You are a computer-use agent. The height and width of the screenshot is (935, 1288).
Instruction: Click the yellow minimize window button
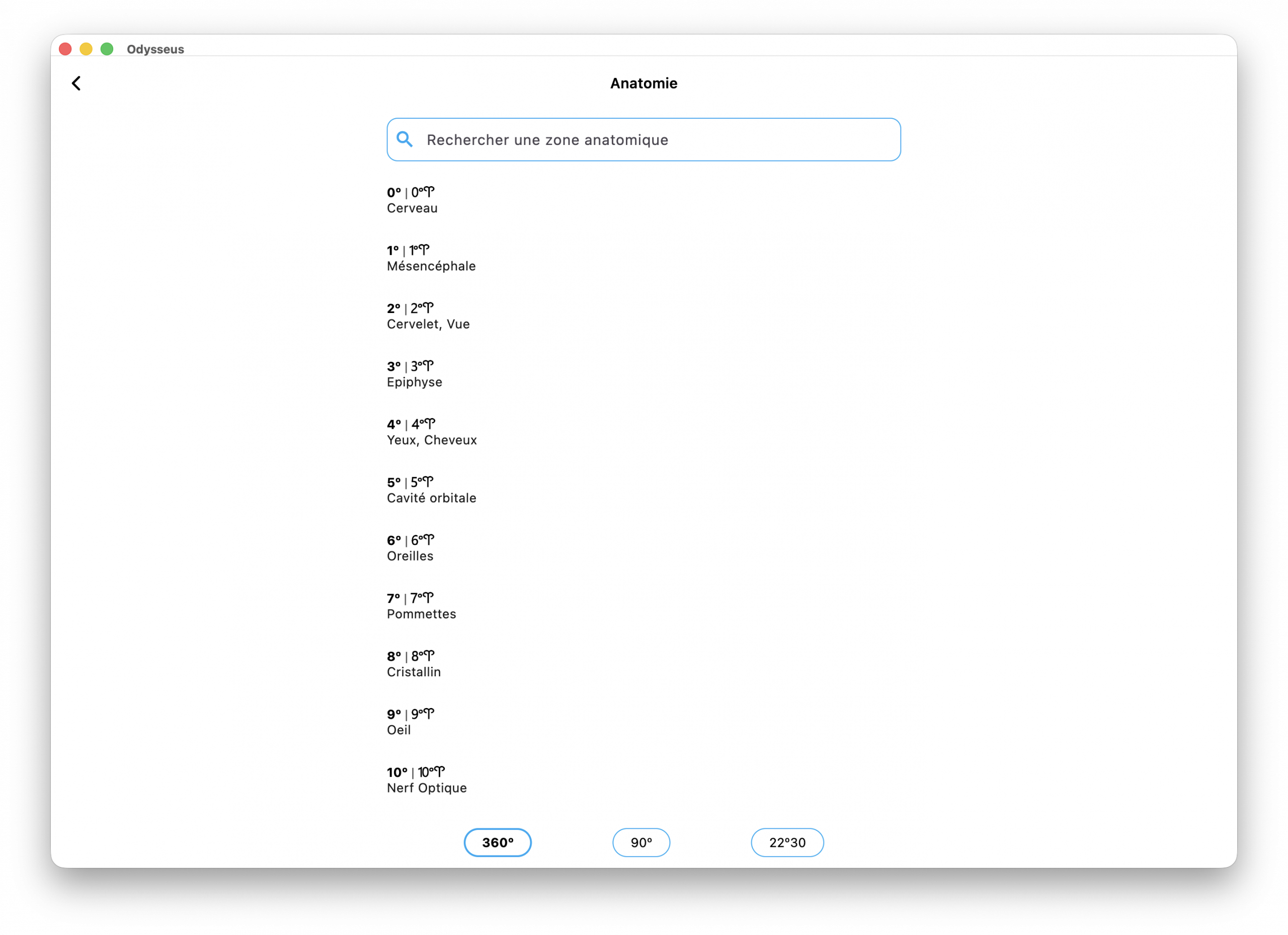coord(86,49)
